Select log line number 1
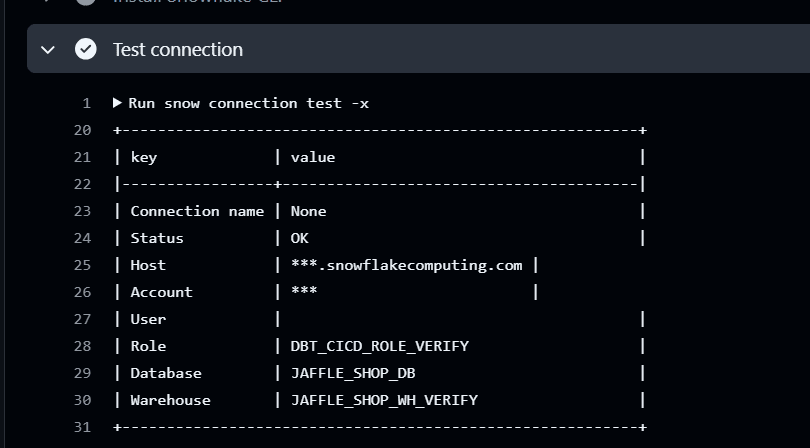The height and width of the screenshot is (448, 810). 86,103
